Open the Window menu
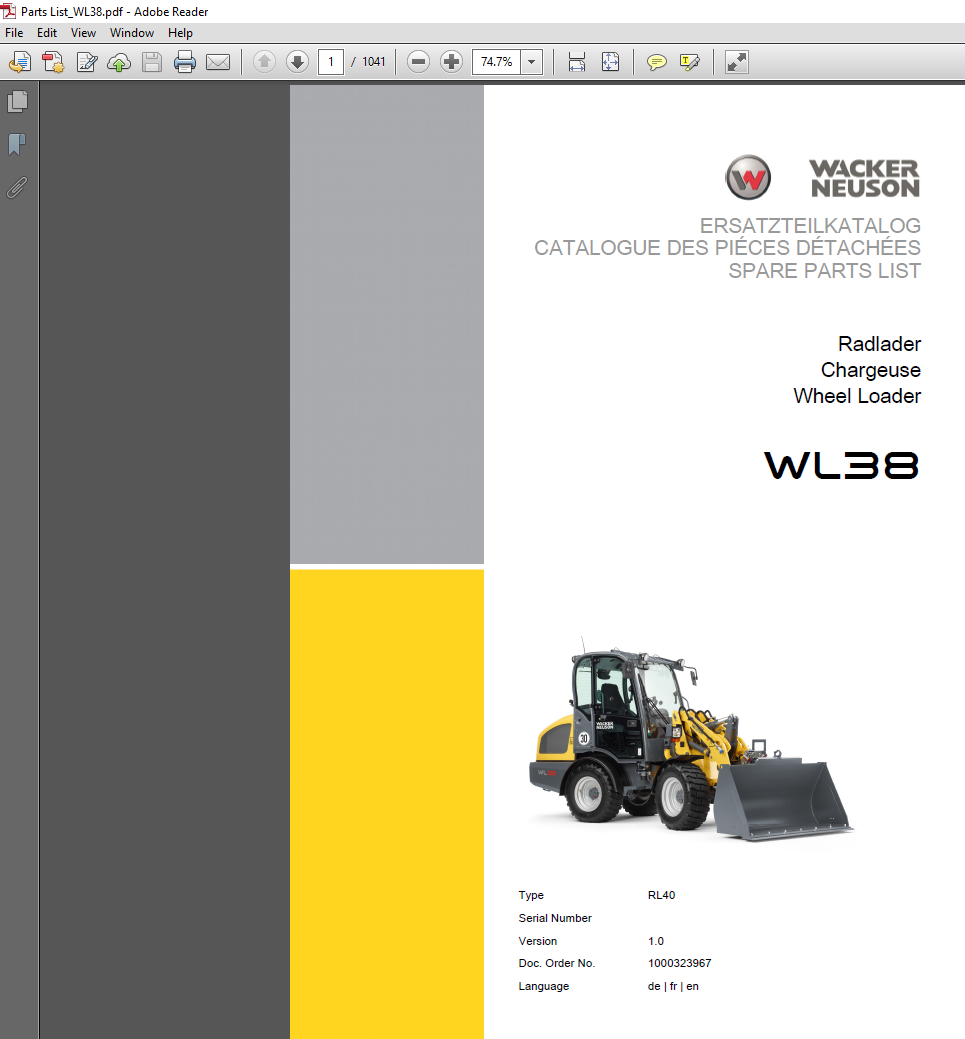The image size is (965, 1039). click(131, 32)
